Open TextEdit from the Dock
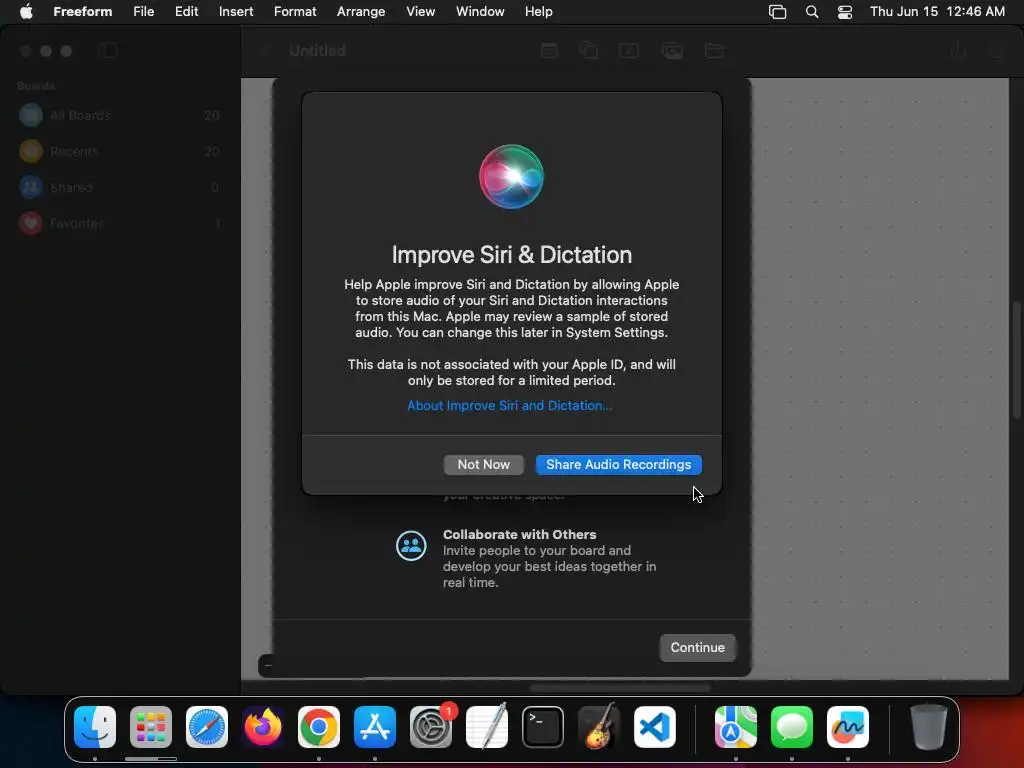Screen dimensions: 1024x768 point(487,727)
